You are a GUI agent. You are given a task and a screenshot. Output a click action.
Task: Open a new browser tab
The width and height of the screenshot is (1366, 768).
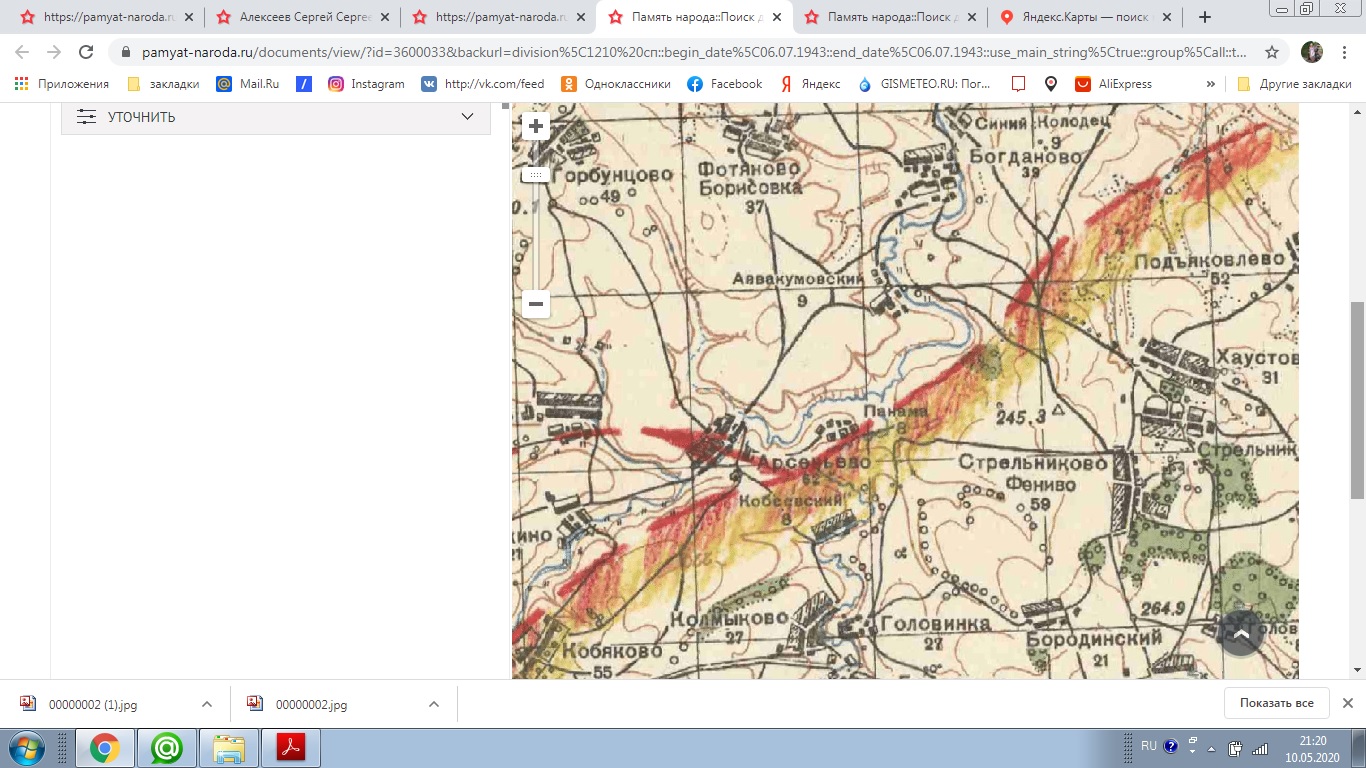tap(1205, 17)
